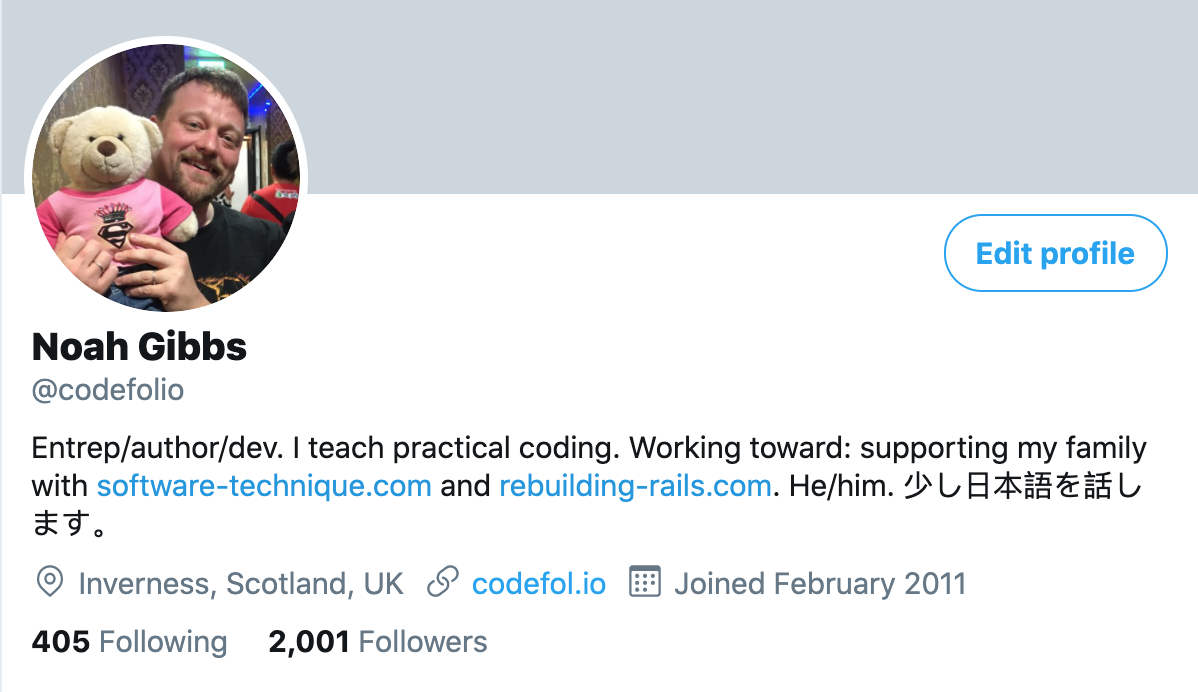
Task: View the 2,001 Followers list
Action: point(378,641)
